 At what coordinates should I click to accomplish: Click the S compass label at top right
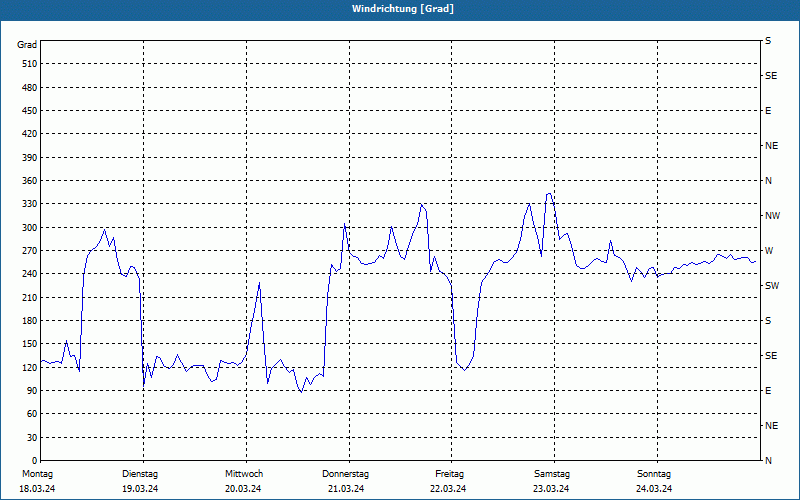click(768, 41)
